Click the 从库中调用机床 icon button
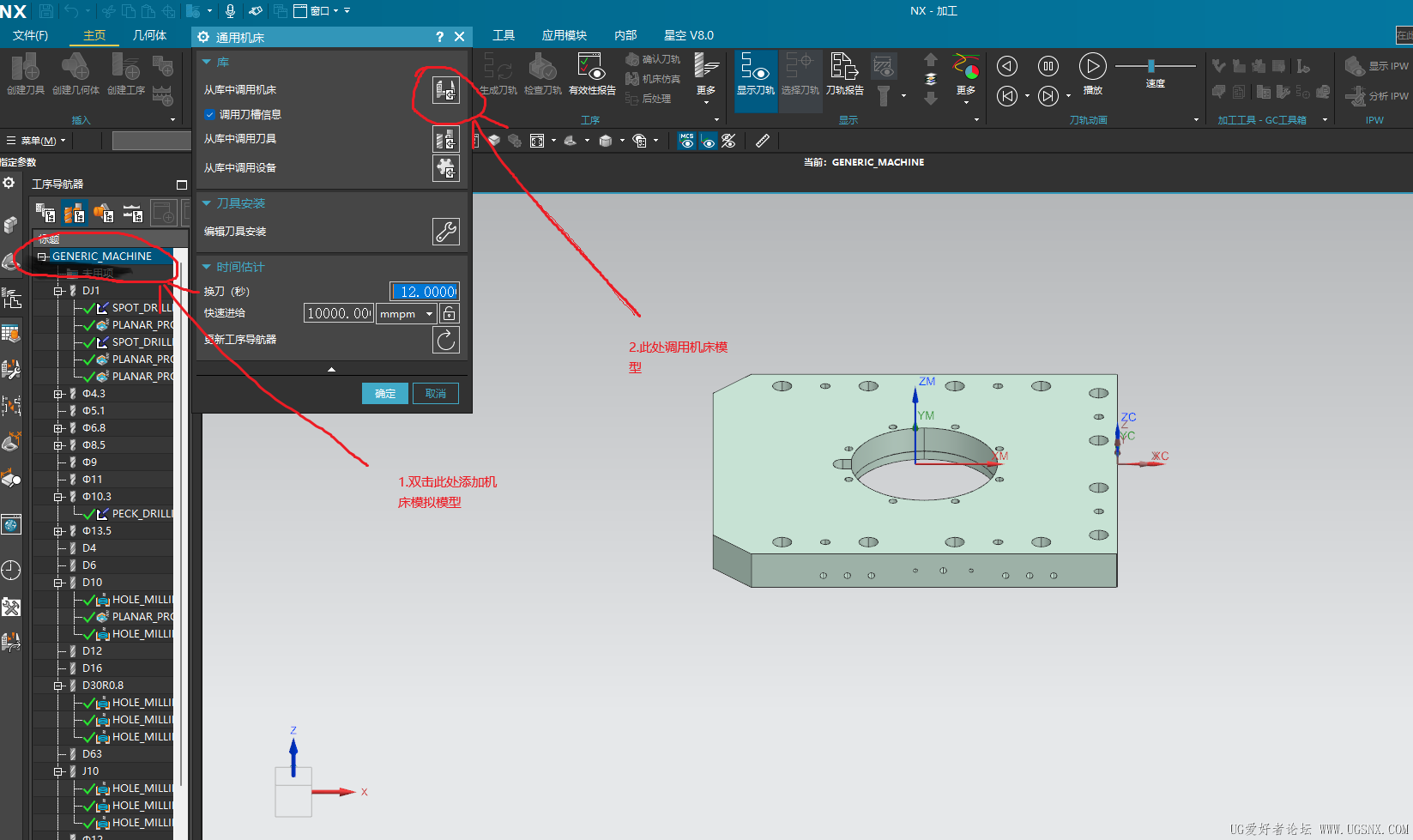Screen dimensions: 1413x840 (445, 89)
